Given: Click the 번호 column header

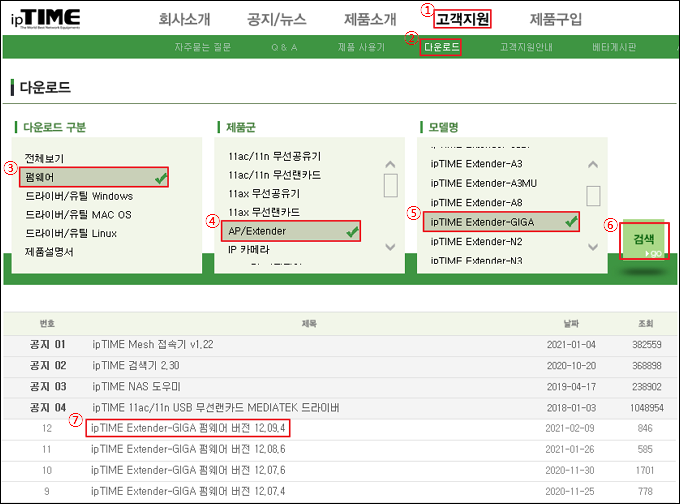Looking at the screenshot, I should [47, 324].
